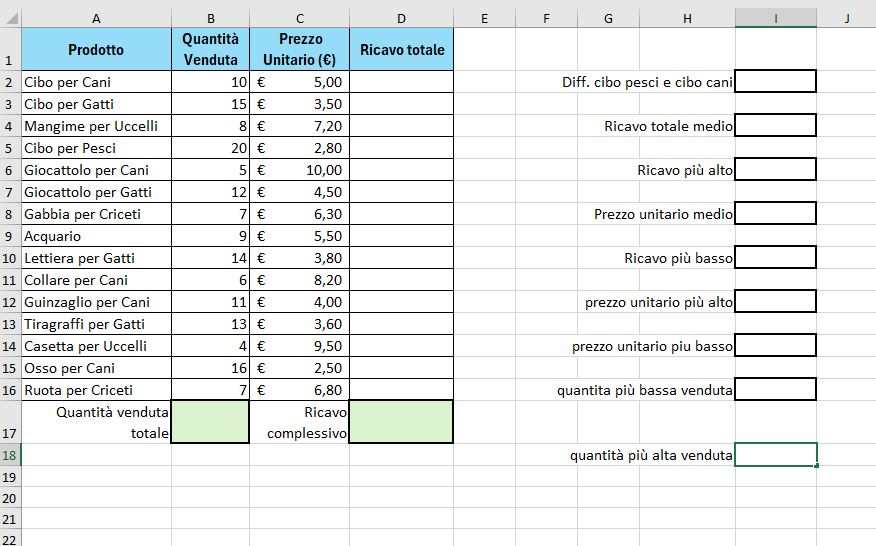This screenshot has height=546, width=876.
Task: Select the column I header
Action: pos(775,18)
